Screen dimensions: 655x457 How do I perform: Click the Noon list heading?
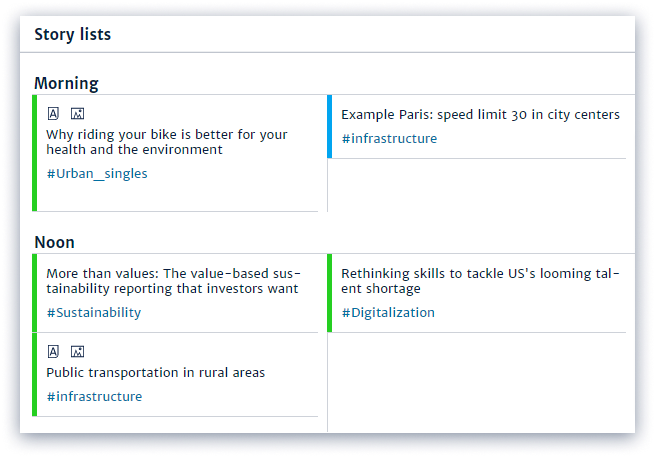[x=55, y=242]
